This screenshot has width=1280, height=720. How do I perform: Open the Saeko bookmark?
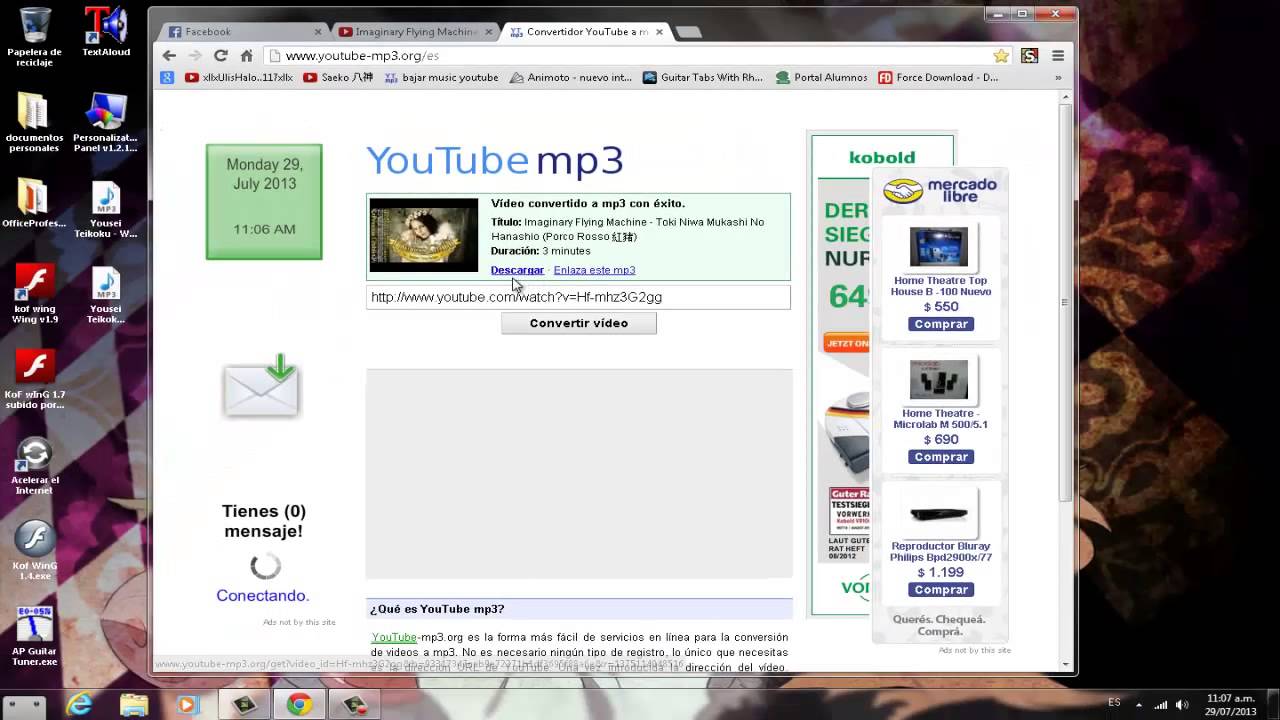[x=338, y=77]
